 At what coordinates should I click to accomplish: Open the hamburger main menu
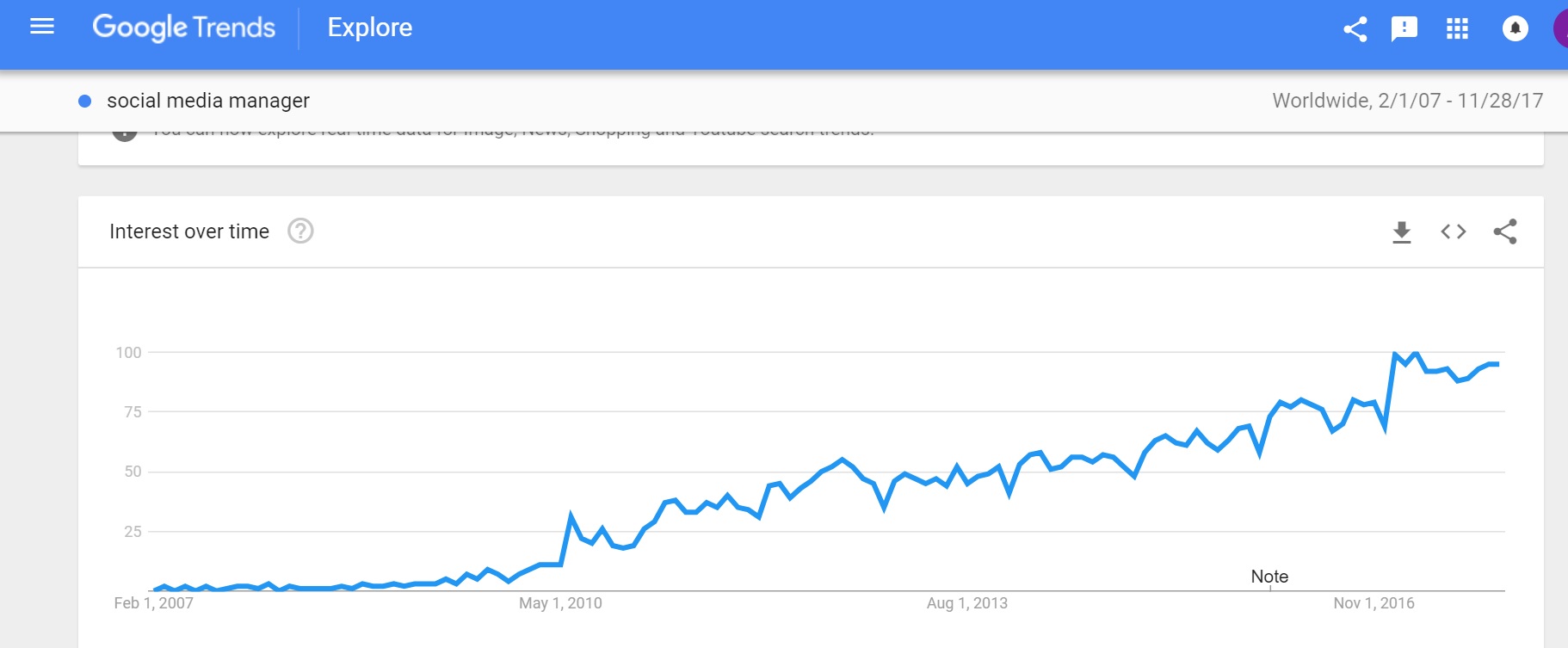pos(42,27)
